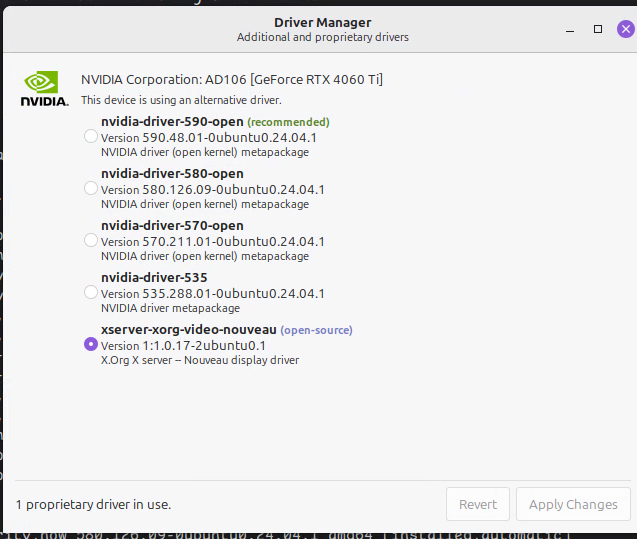
Task: Click the Revert button
Action: [x=478, y=504]
